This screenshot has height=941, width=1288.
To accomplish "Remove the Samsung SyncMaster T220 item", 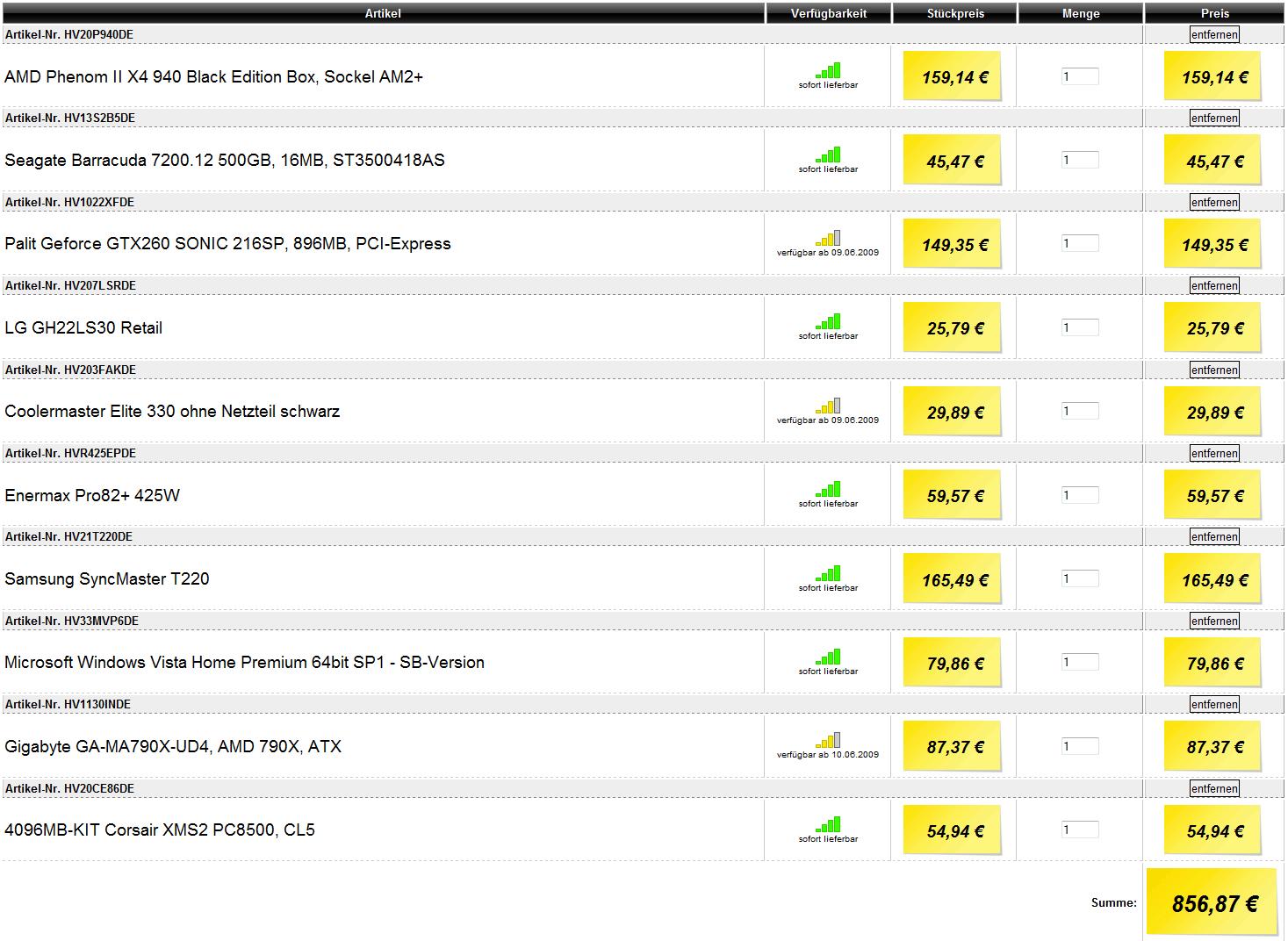I will (1214, 536).
